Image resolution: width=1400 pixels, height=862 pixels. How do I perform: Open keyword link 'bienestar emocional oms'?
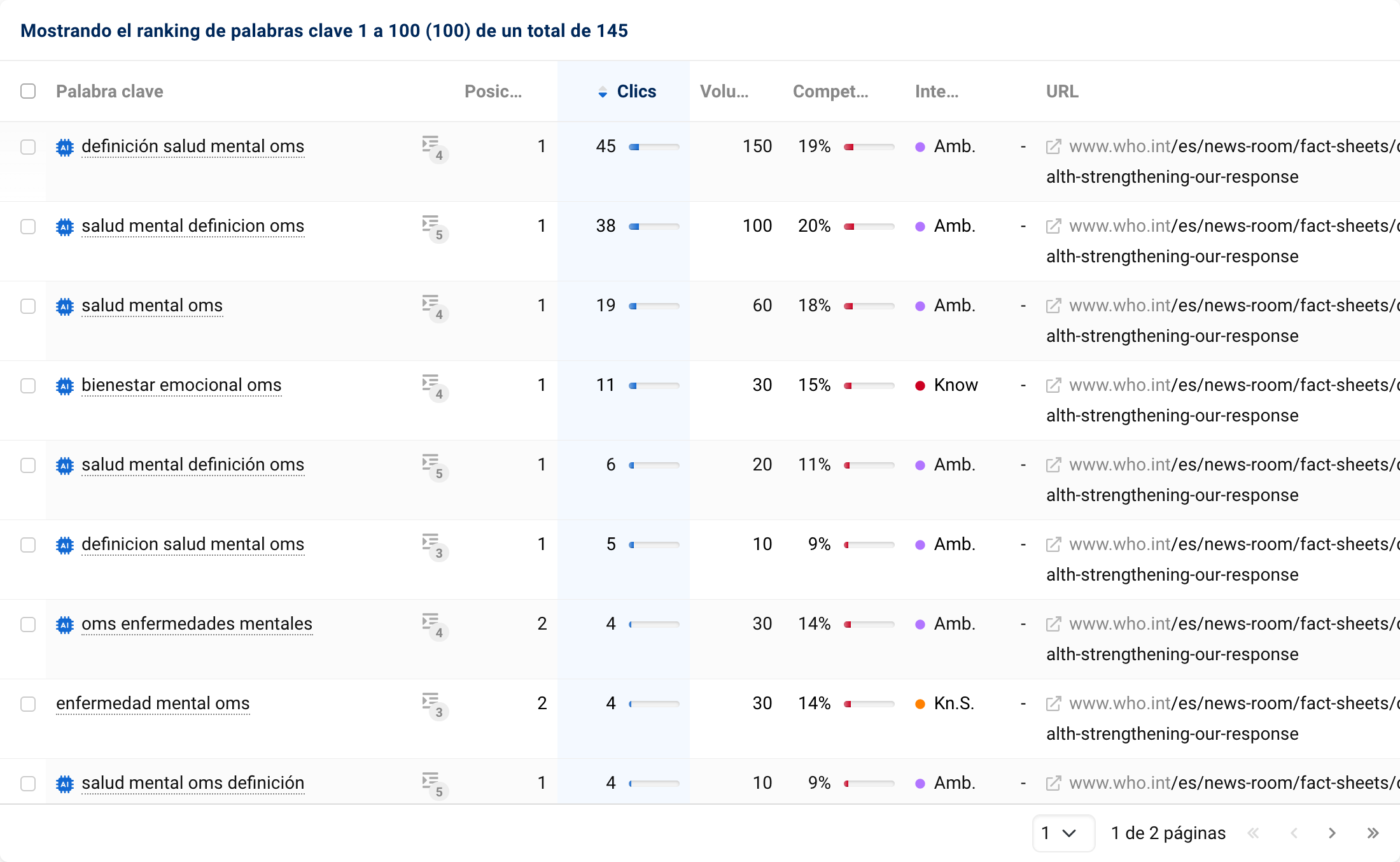(181, 385)
